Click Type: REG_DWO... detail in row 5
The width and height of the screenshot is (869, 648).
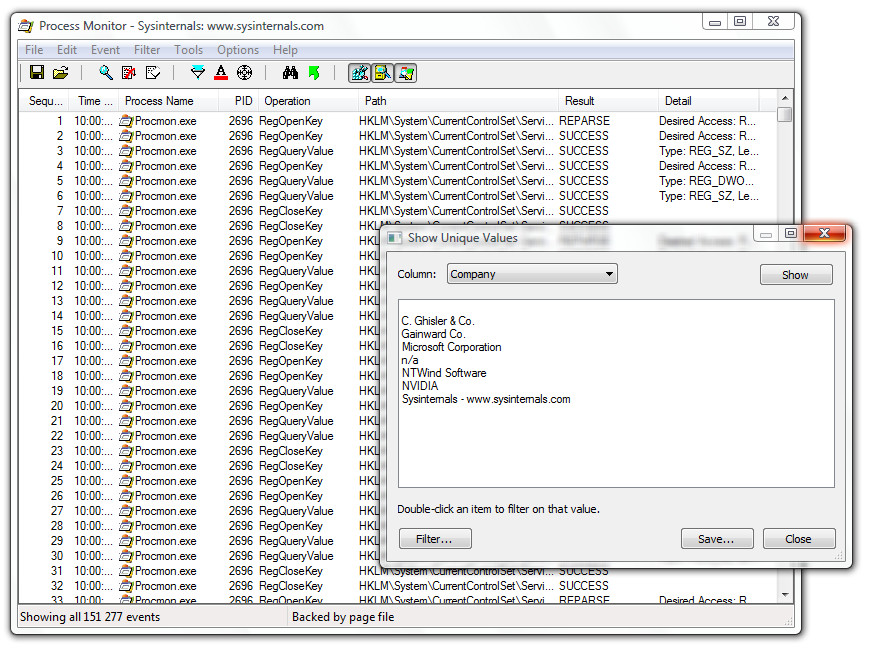click(x=706, y=181)
